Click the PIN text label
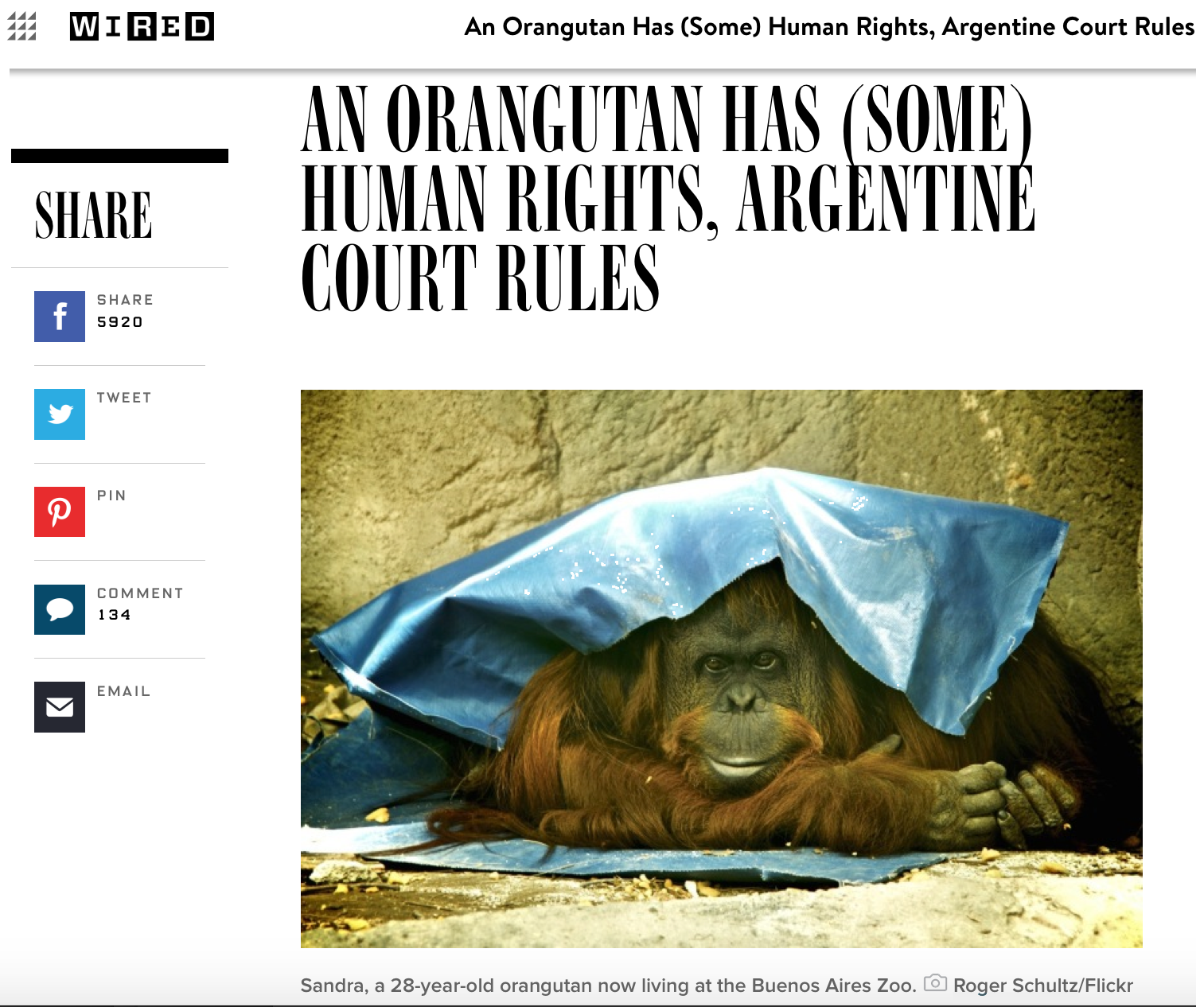This screenshot has width=1204, height=1007. pos(111,496)
